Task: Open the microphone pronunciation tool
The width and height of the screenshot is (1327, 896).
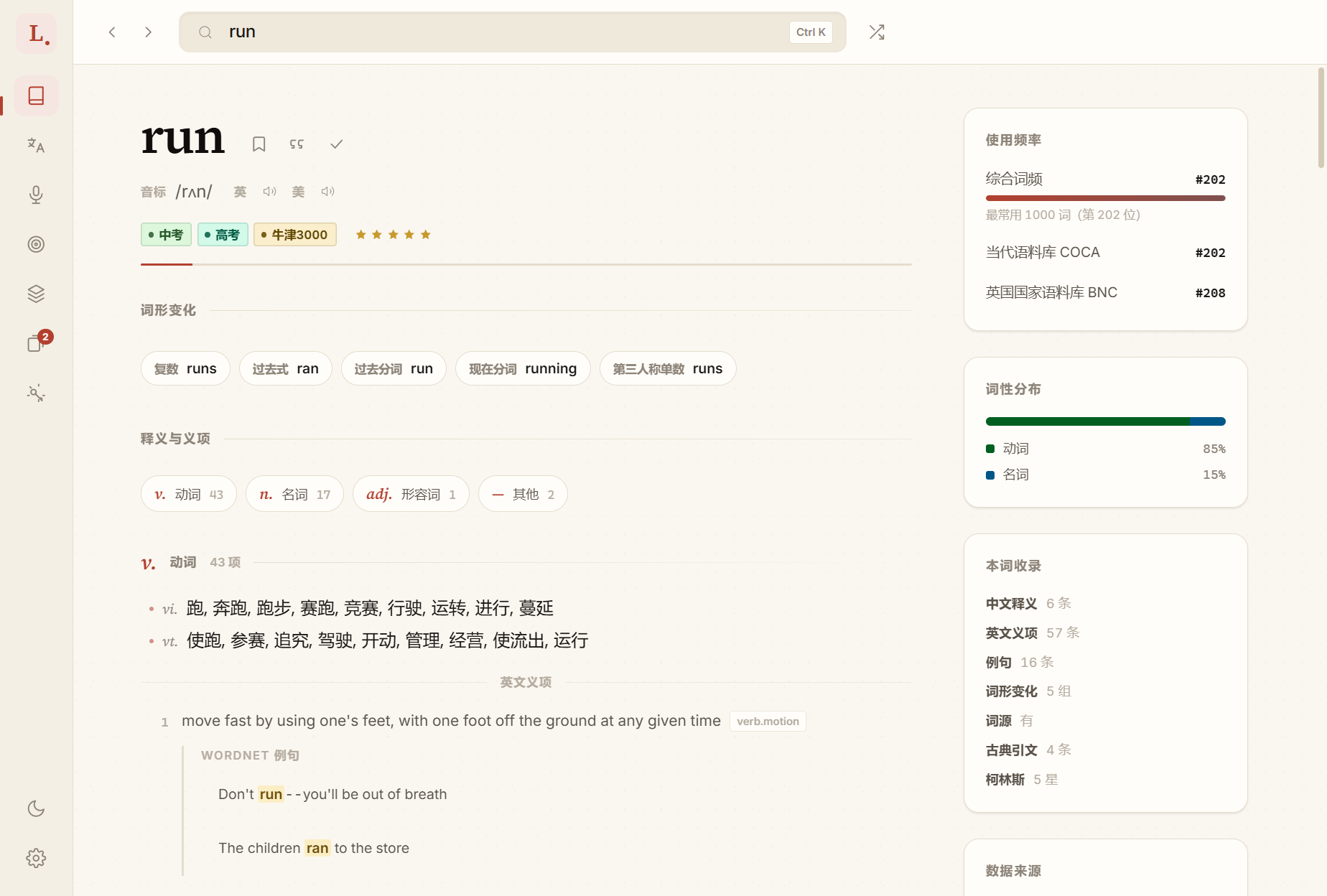Action: (x=36, y=195)
